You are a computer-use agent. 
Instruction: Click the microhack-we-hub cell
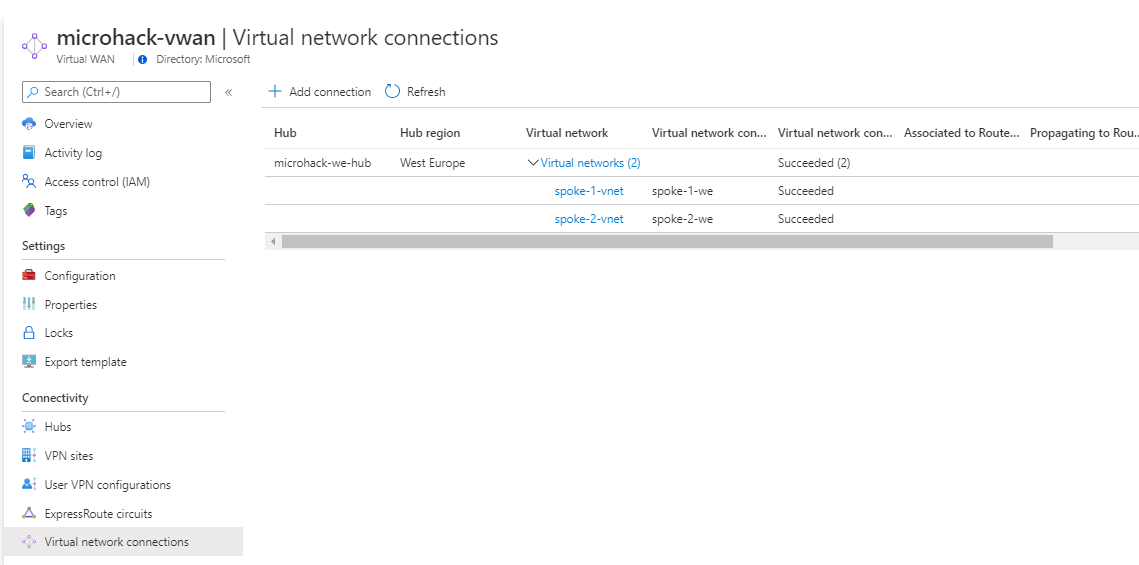pyautogui.click(x=323, y=163)
